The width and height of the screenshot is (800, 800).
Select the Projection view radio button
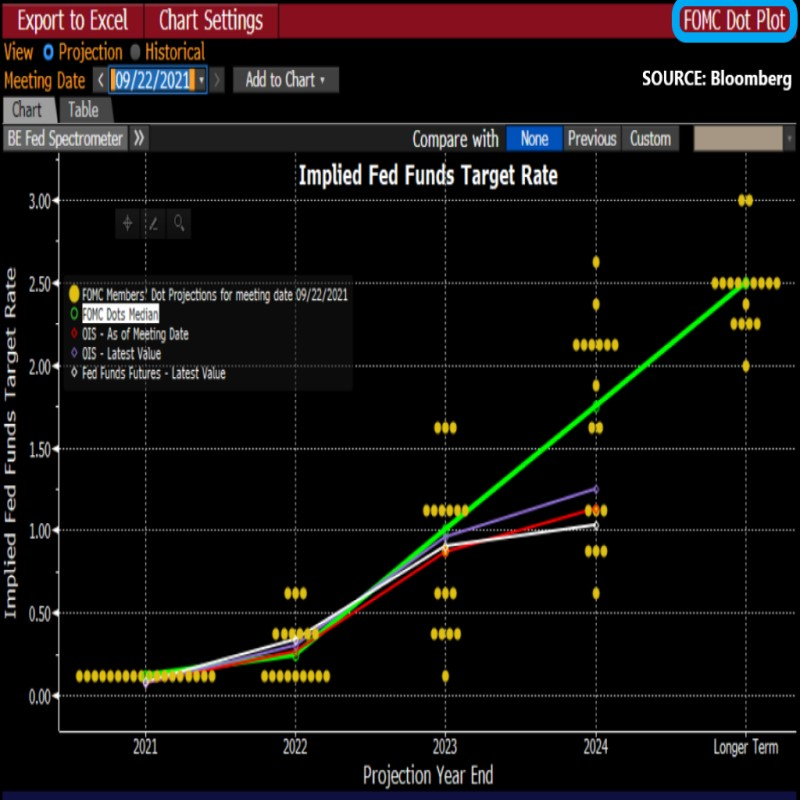pos(48,52)
